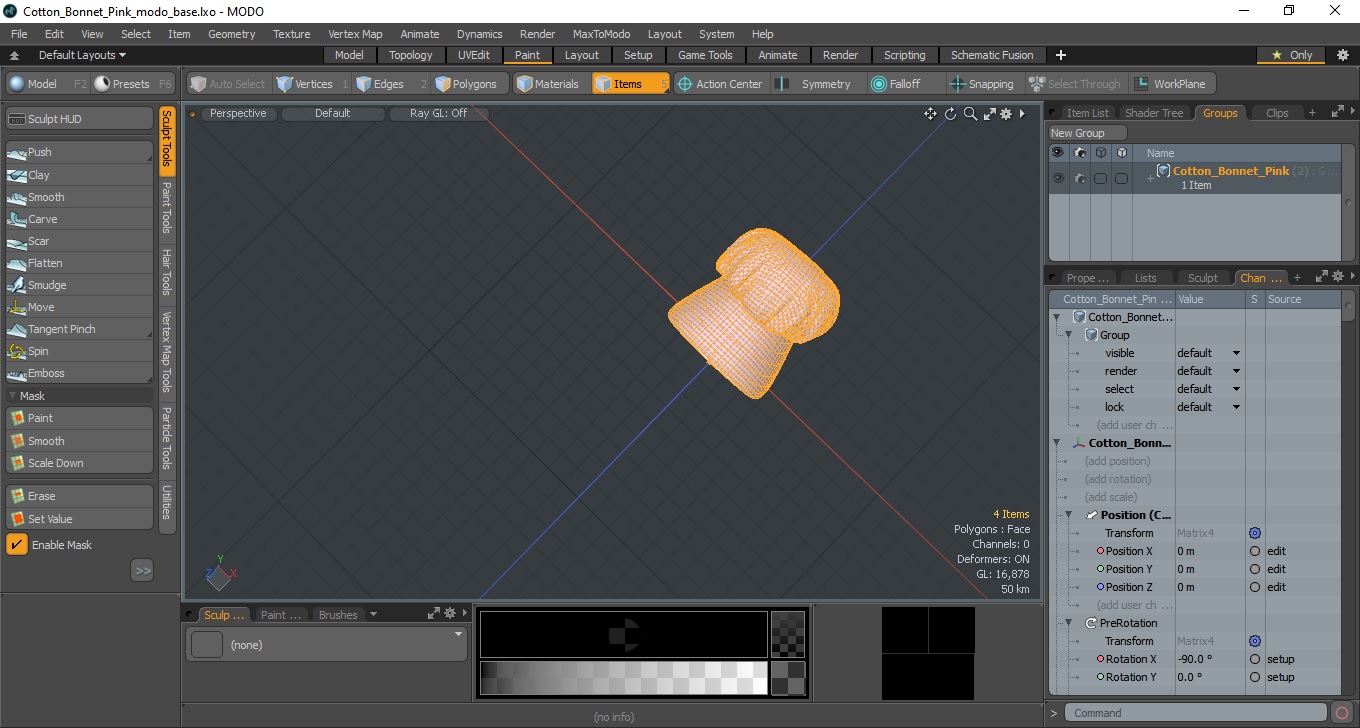The width and height of the screenshot is (1360, 728).
Task: Click the Presets button
Action: pos(135,84)
